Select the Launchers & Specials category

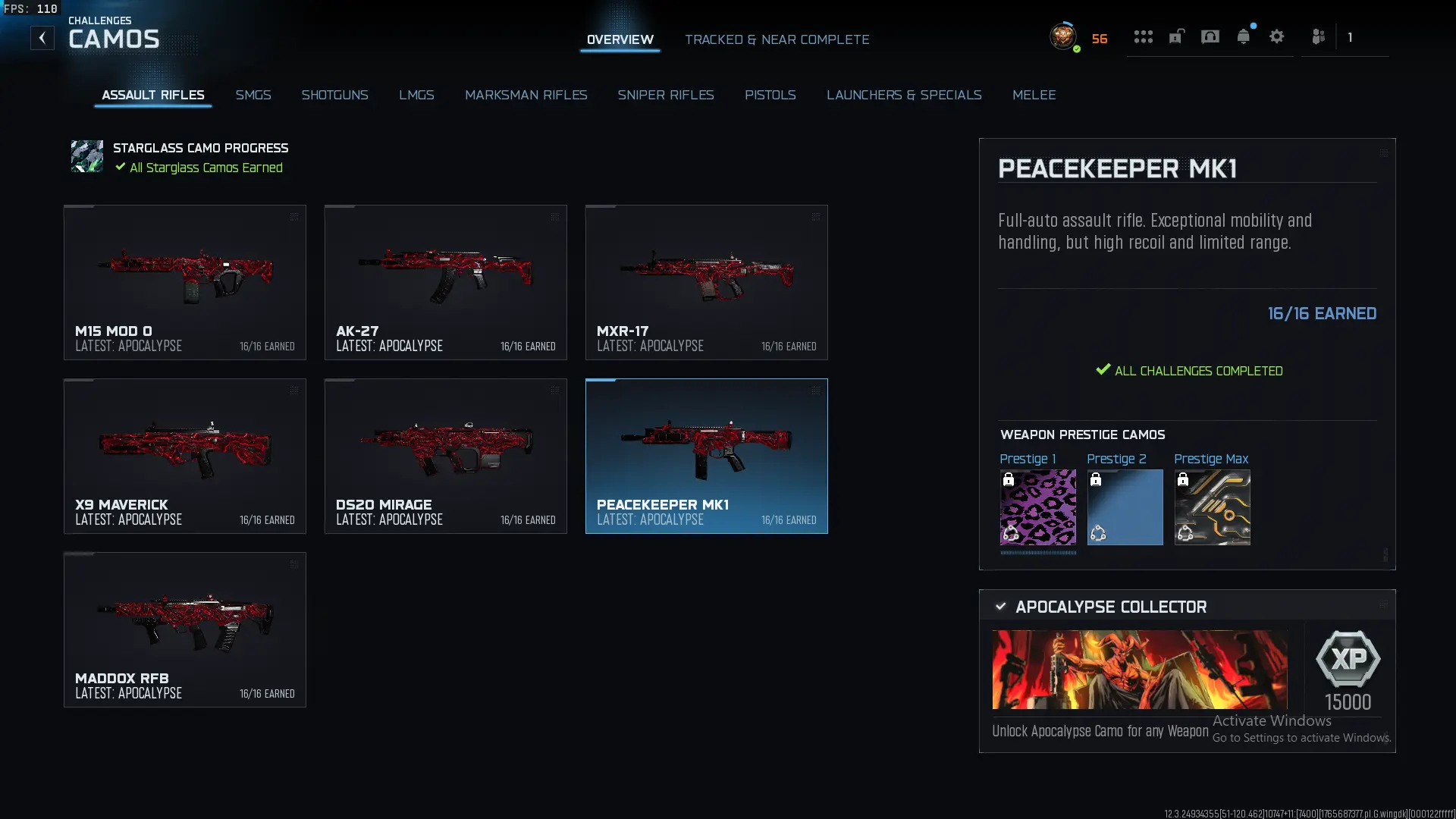point(904,95)
